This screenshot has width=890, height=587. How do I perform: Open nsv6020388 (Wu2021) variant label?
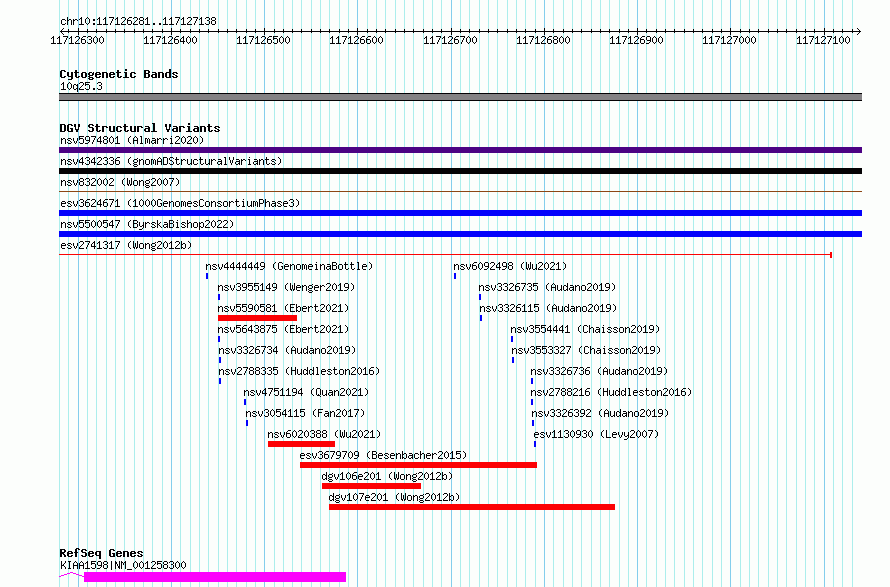pyautogui.click(x=324, y=434)
